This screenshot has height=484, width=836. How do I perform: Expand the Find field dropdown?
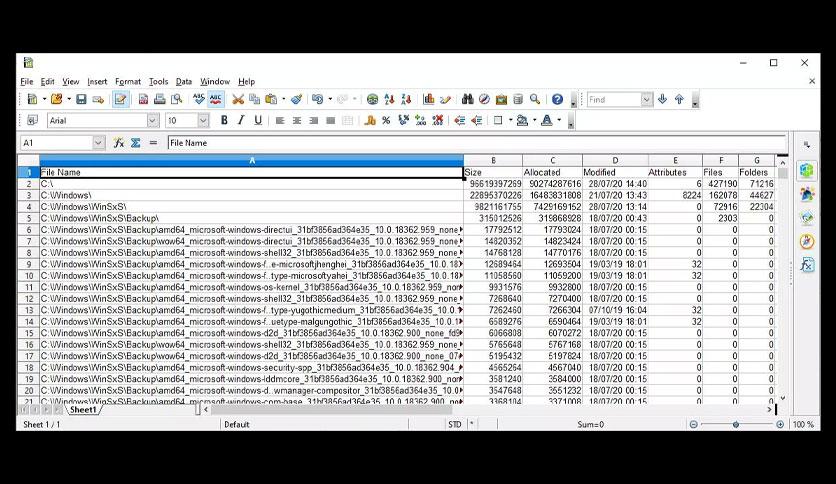click(x=647, y=100)
